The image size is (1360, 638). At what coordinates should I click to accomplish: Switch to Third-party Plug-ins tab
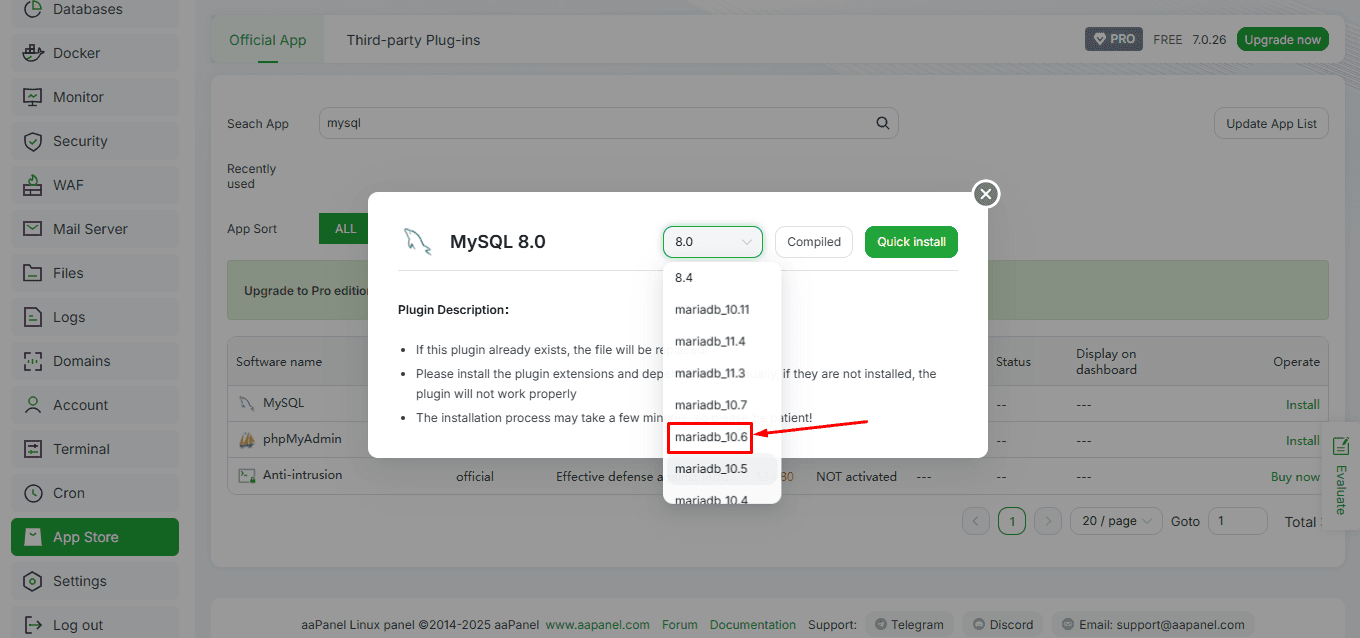pyautogui.click(x=413, y=40)
